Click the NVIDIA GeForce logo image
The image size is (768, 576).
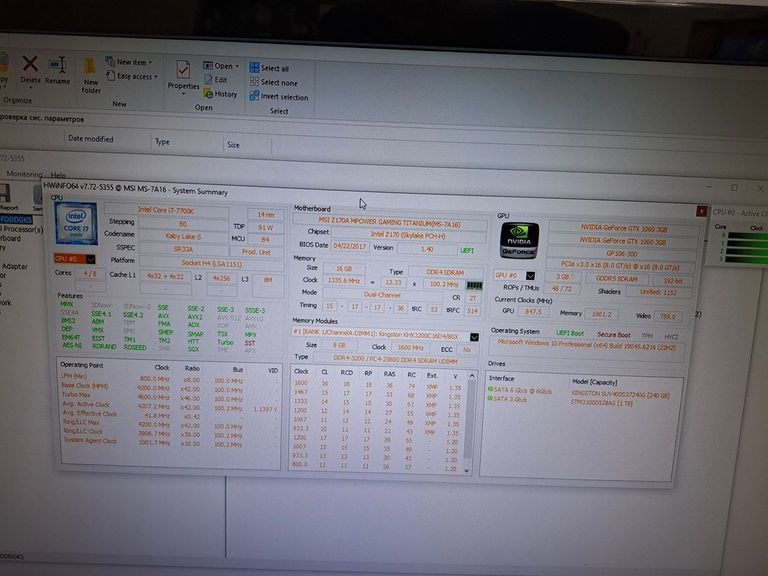(519, 240)
